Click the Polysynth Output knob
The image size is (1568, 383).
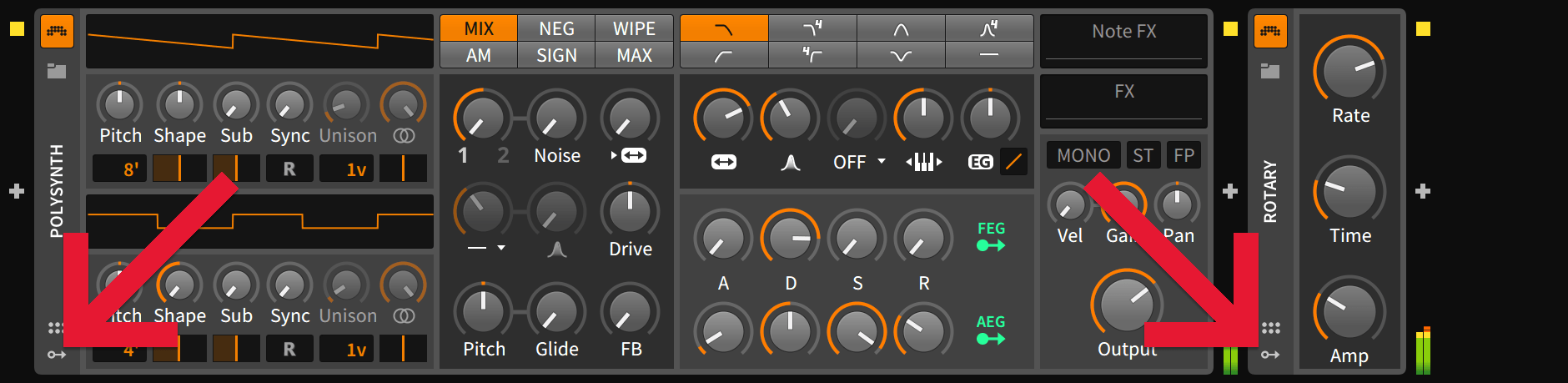pyautogui.click(x=1126, y=305)
